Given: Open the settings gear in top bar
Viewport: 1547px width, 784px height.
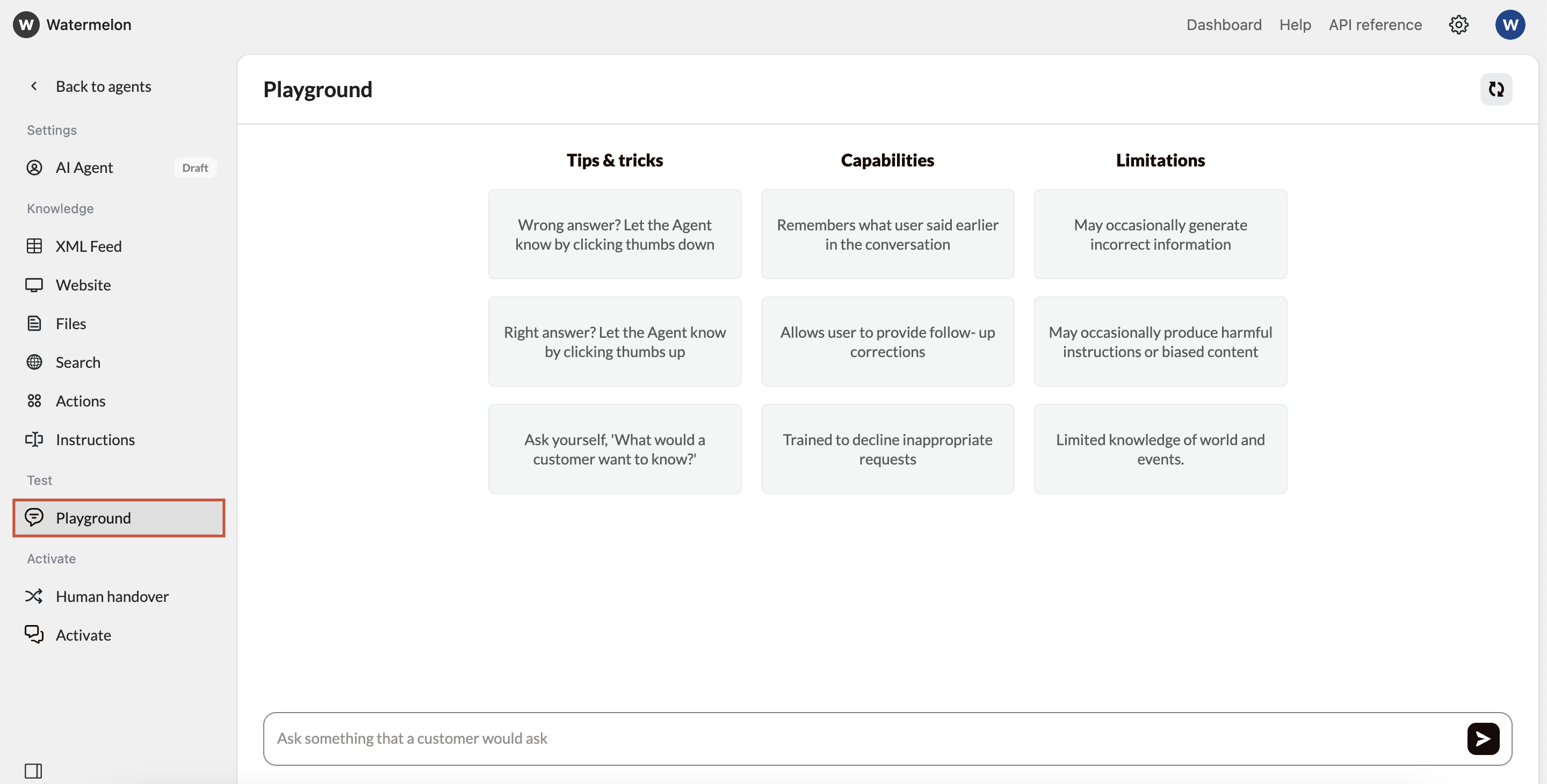Looking at the screenshot, I should (1459, 25).
